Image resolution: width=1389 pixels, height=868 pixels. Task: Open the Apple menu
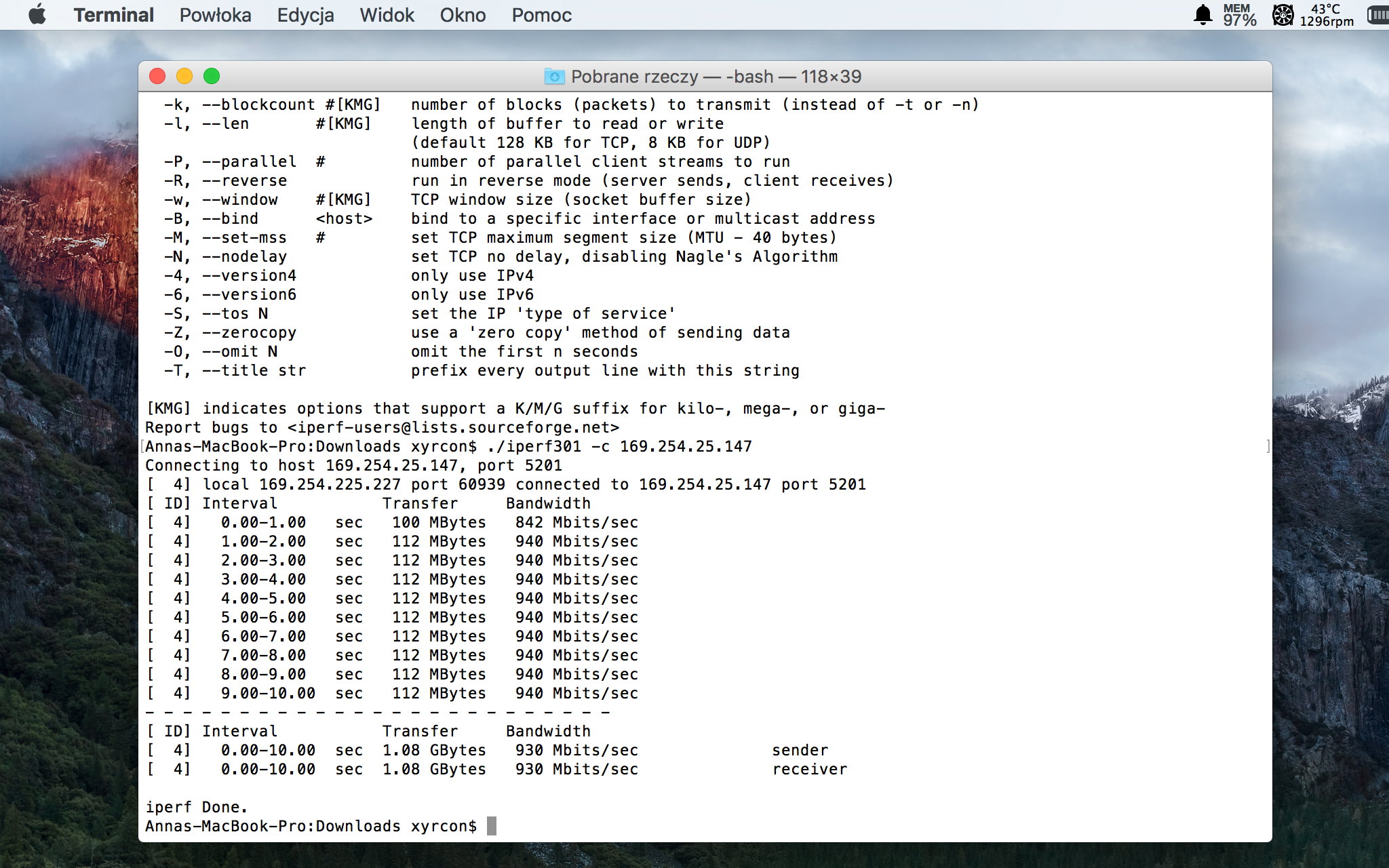coord(37,14)
